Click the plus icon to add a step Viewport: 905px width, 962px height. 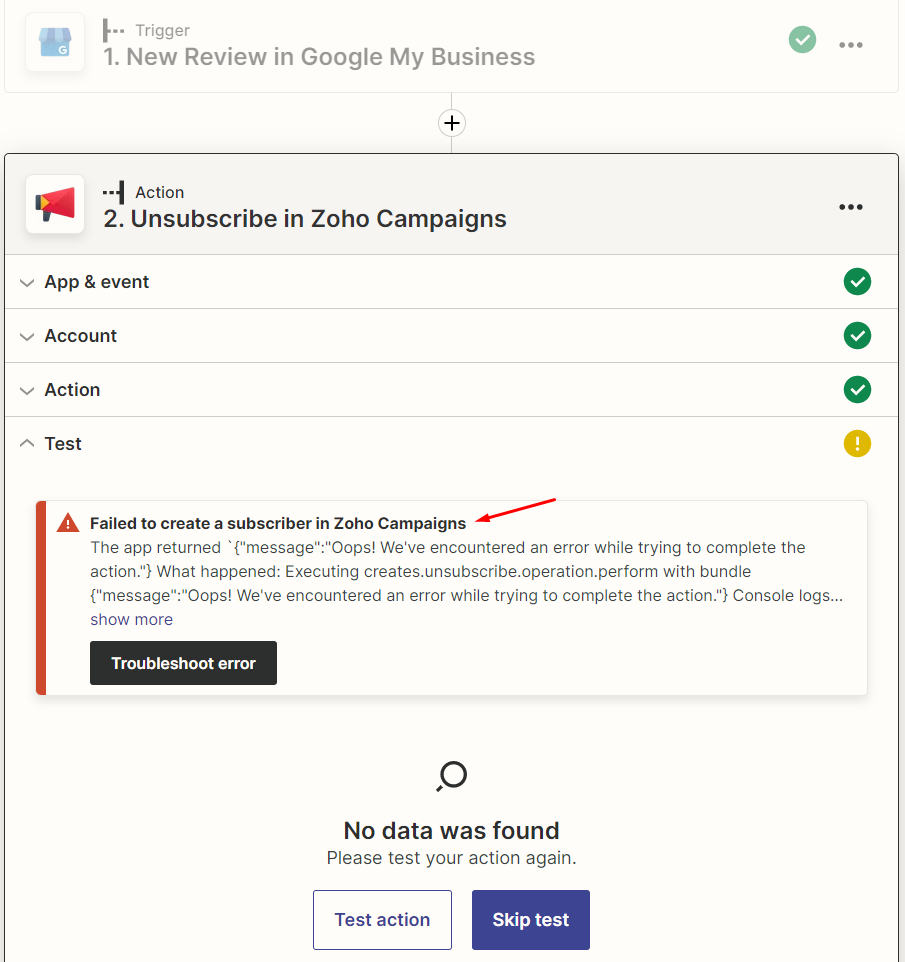[452, 123]
